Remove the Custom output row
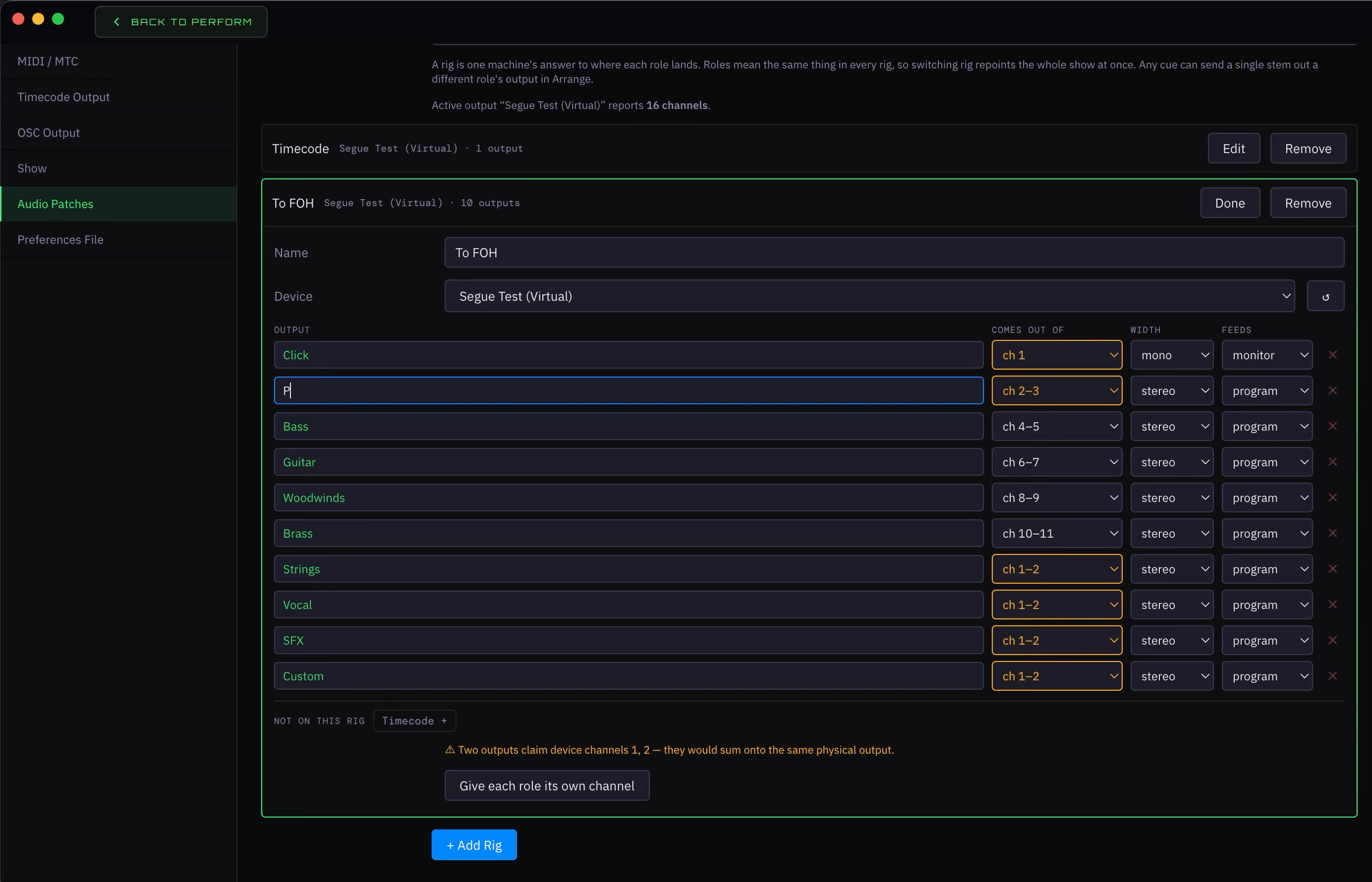 click(x=1332, y=676)
